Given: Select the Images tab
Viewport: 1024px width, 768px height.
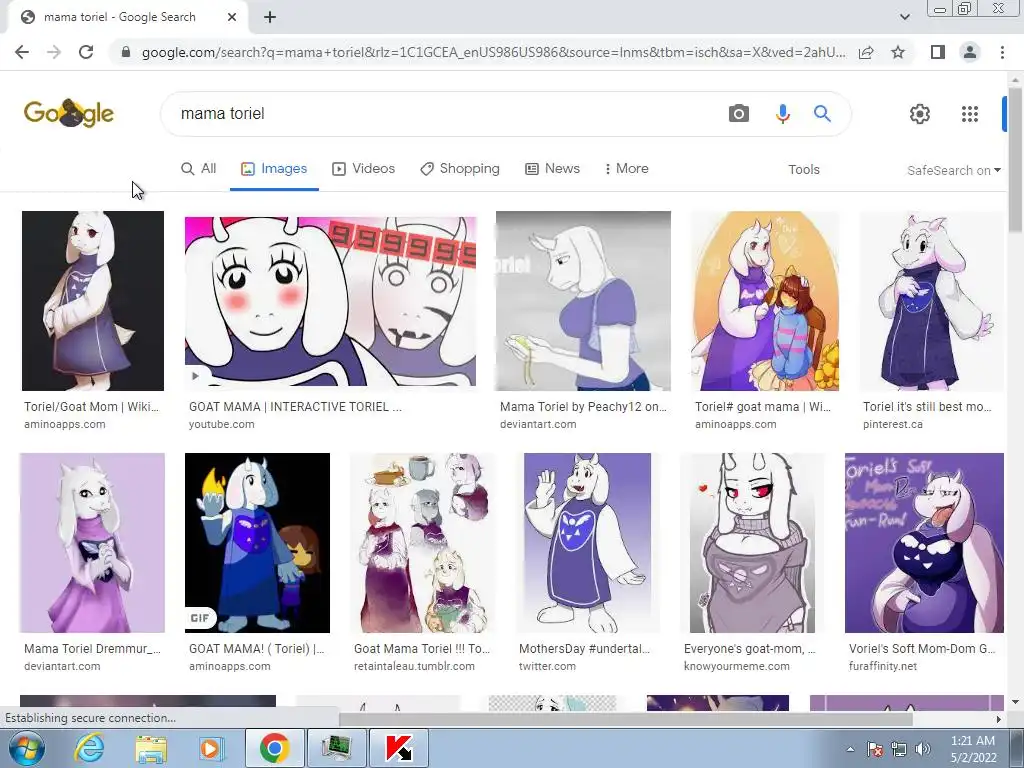Looking at the screenshot, I should (x=274, y=168).
